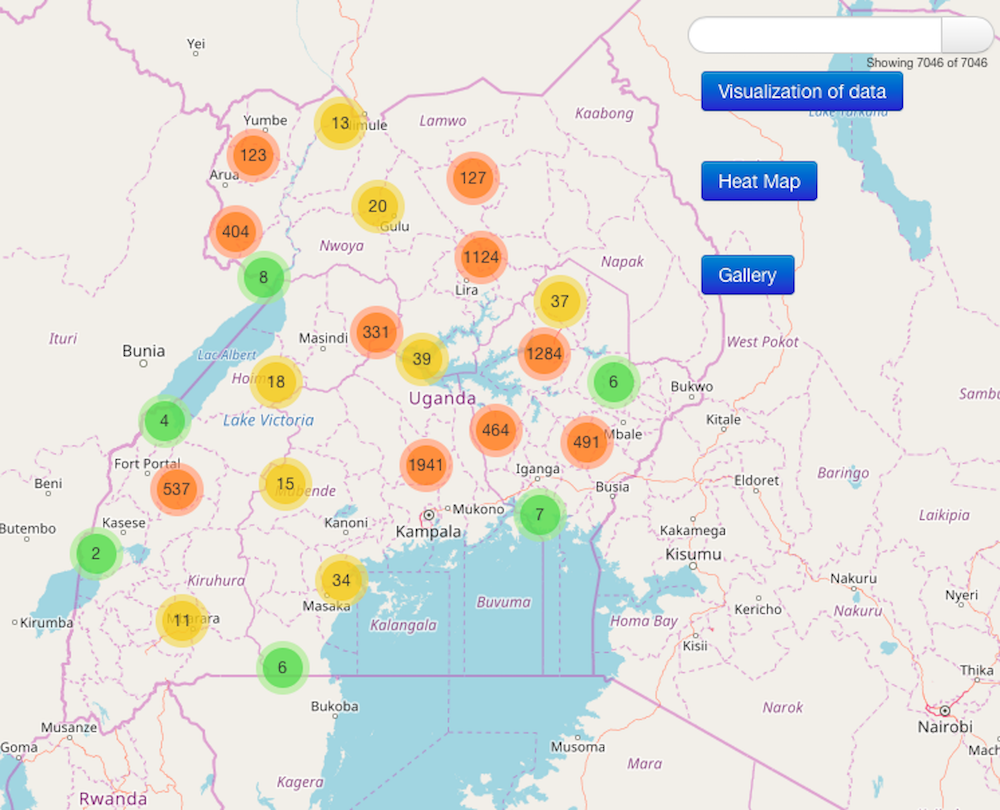The width and height of the screenshot is (1000, 810).
Task: Click the Kisumu city label
Action: [x=693, y=554]
